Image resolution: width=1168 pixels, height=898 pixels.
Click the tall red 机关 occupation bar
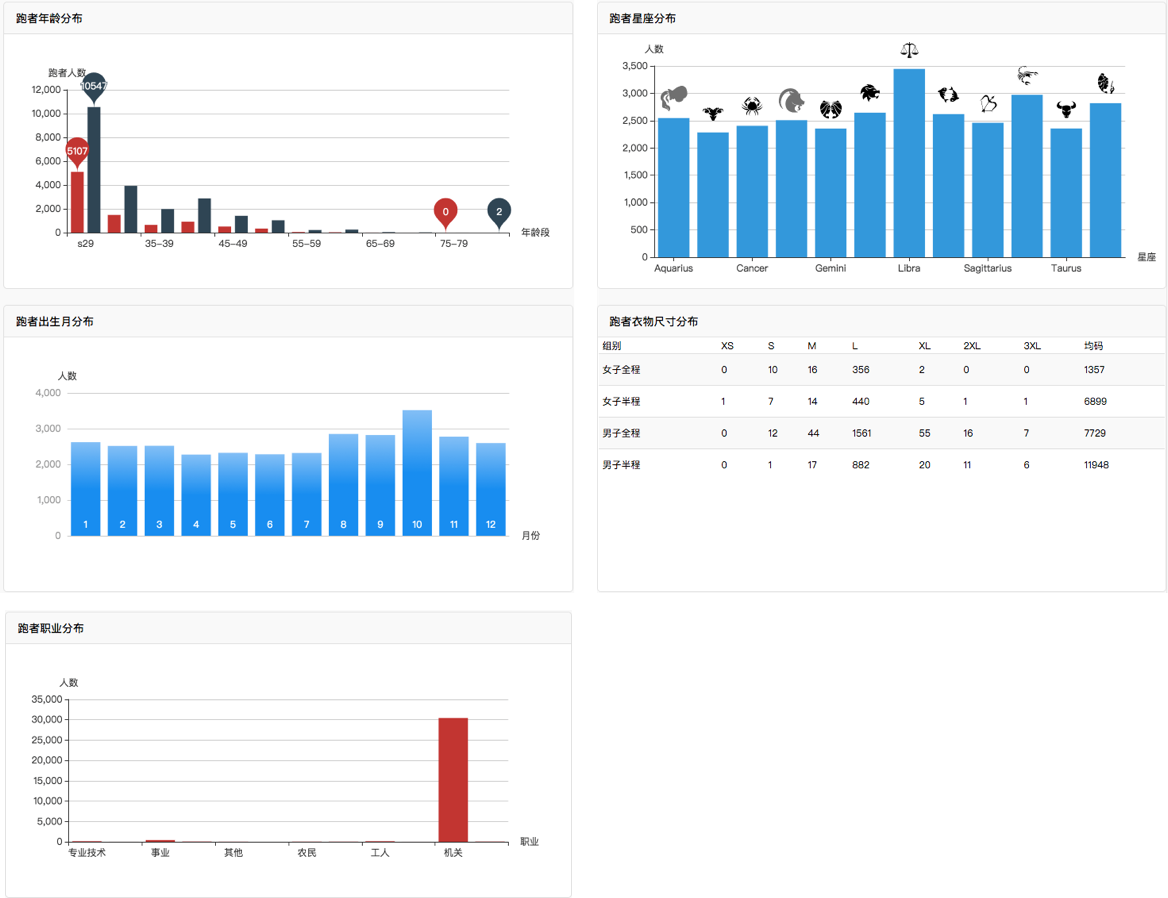[x=453, y=779]
